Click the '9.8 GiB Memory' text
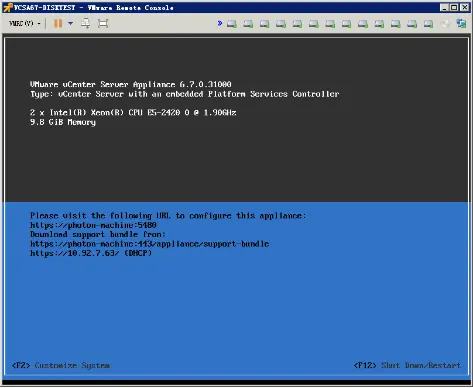The image size is (473, 388). [63, 122]
